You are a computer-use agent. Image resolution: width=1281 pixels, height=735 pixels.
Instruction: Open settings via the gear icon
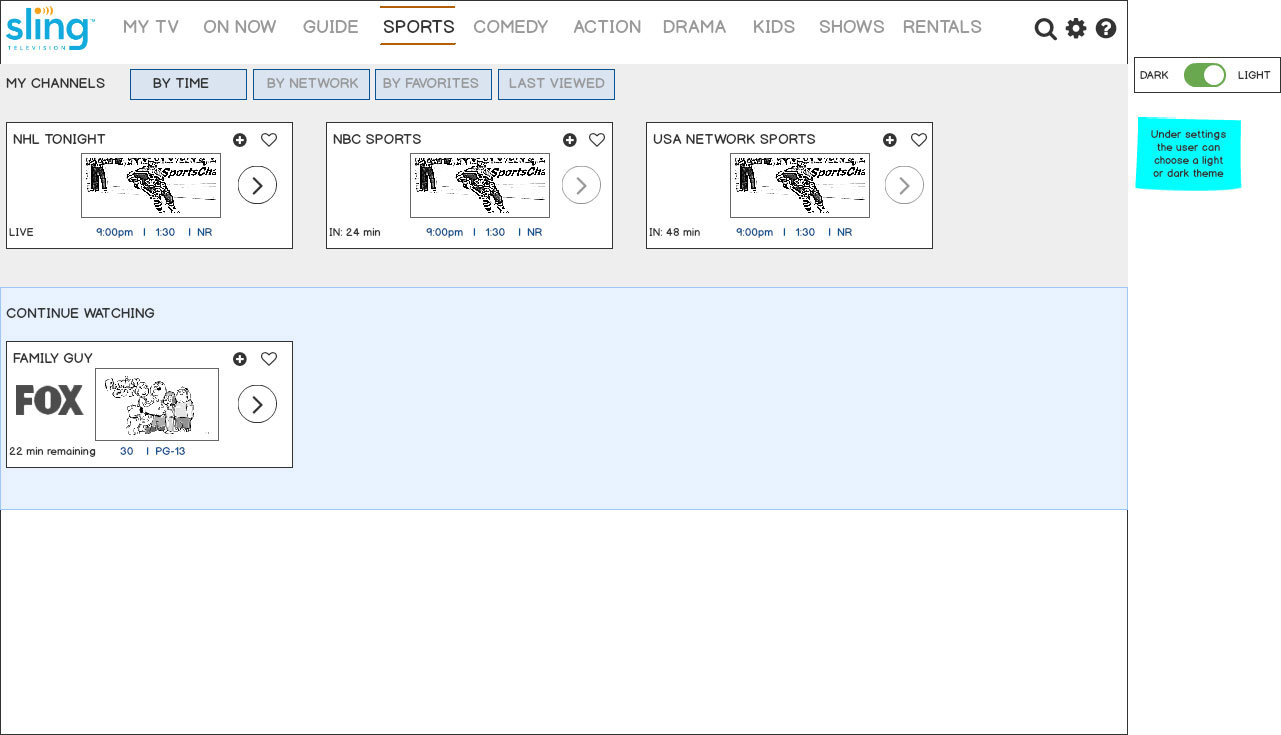[1076, 29]
